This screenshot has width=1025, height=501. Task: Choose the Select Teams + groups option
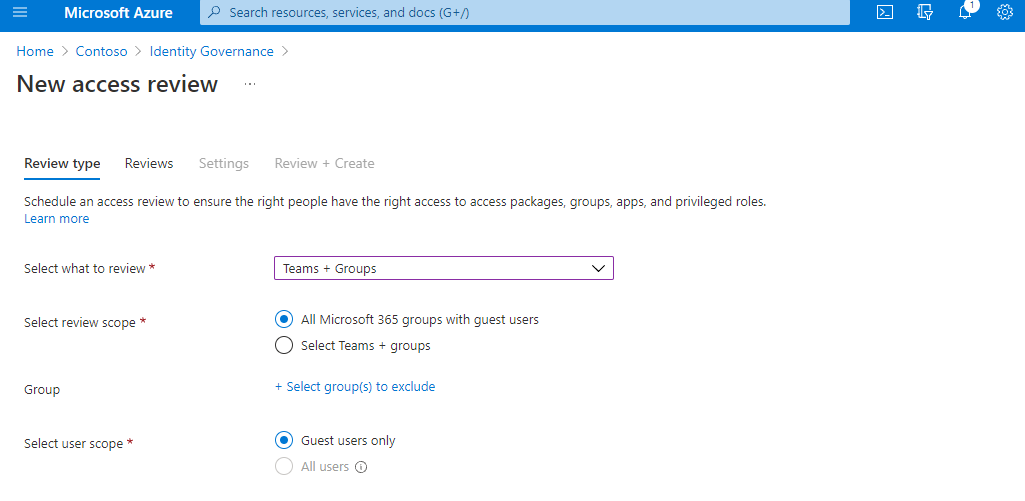point(283,346)
